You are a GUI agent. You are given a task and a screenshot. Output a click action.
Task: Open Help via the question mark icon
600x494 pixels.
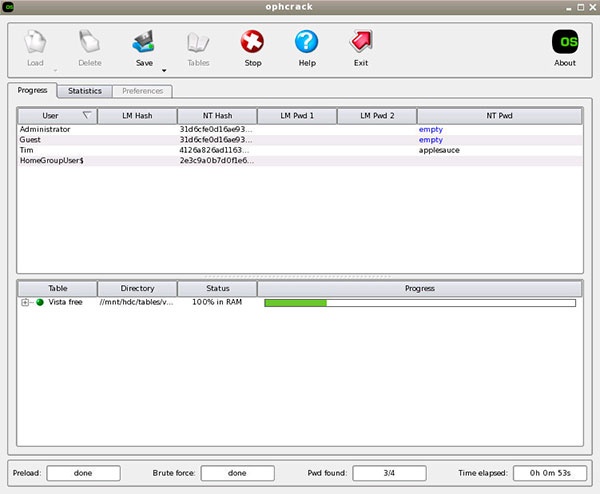[x=307, y=43]
